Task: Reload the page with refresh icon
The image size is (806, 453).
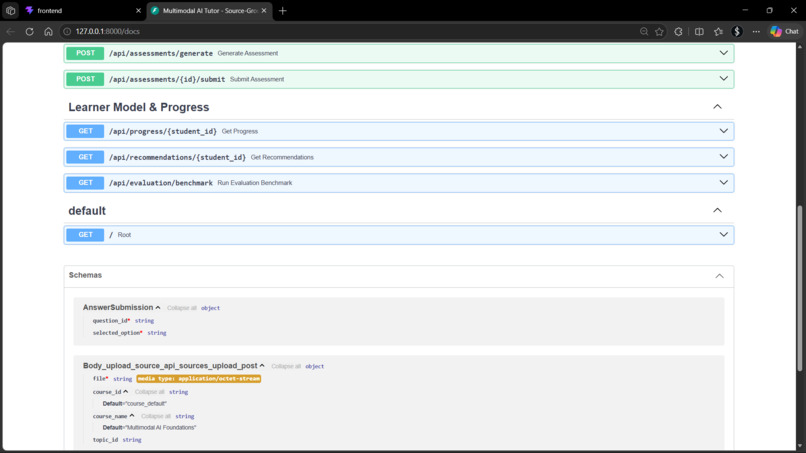Action: click(29, 31)
